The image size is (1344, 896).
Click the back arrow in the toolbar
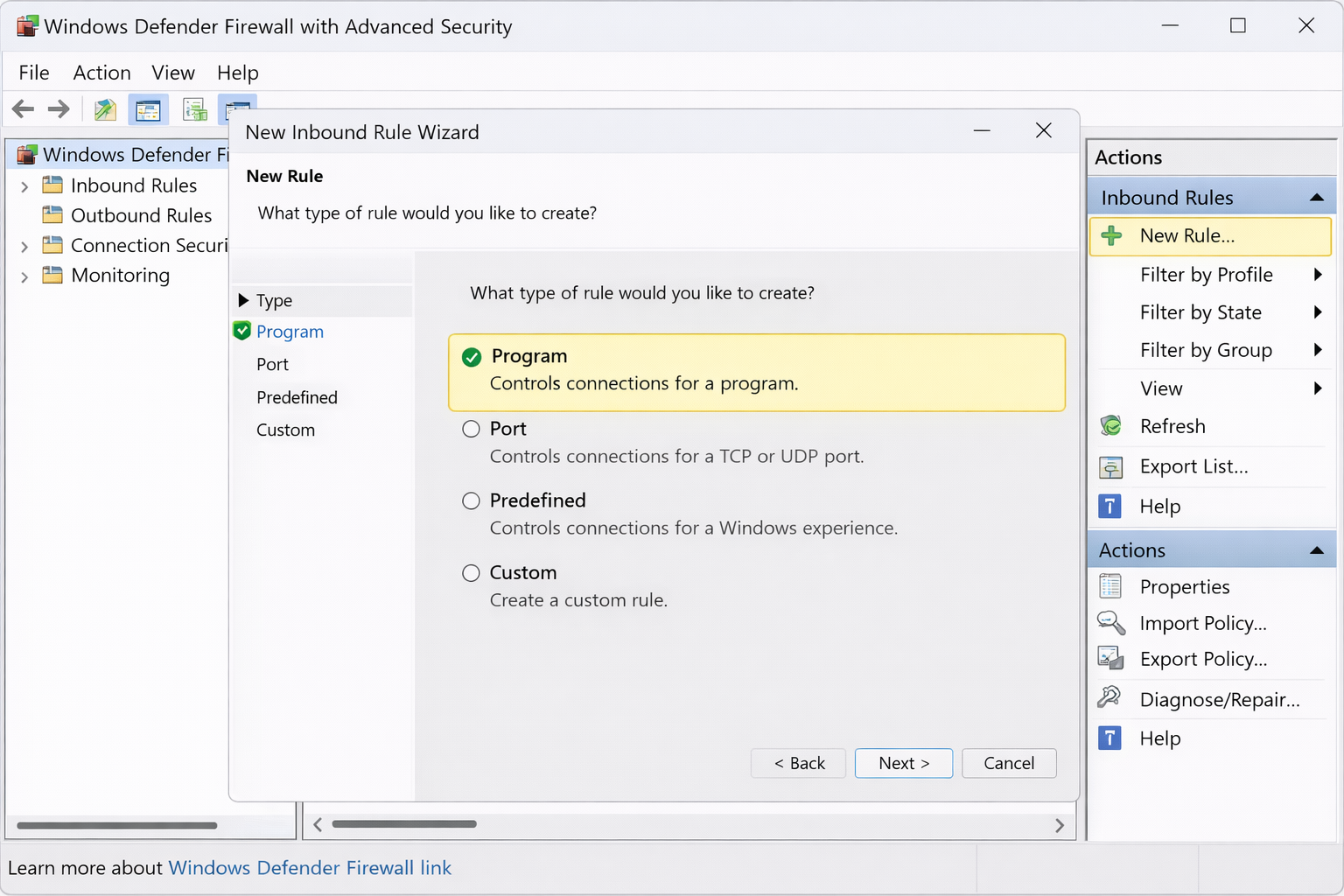click(24, 109)
